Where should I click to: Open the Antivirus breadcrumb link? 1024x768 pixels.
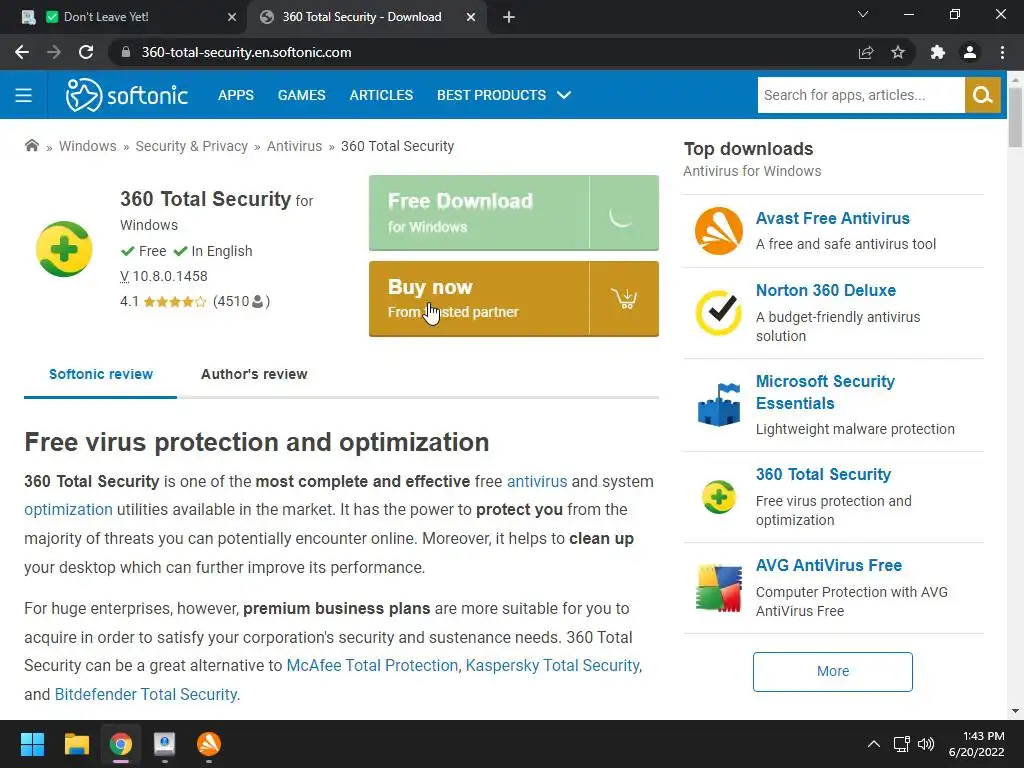click(x=295, y=146)
